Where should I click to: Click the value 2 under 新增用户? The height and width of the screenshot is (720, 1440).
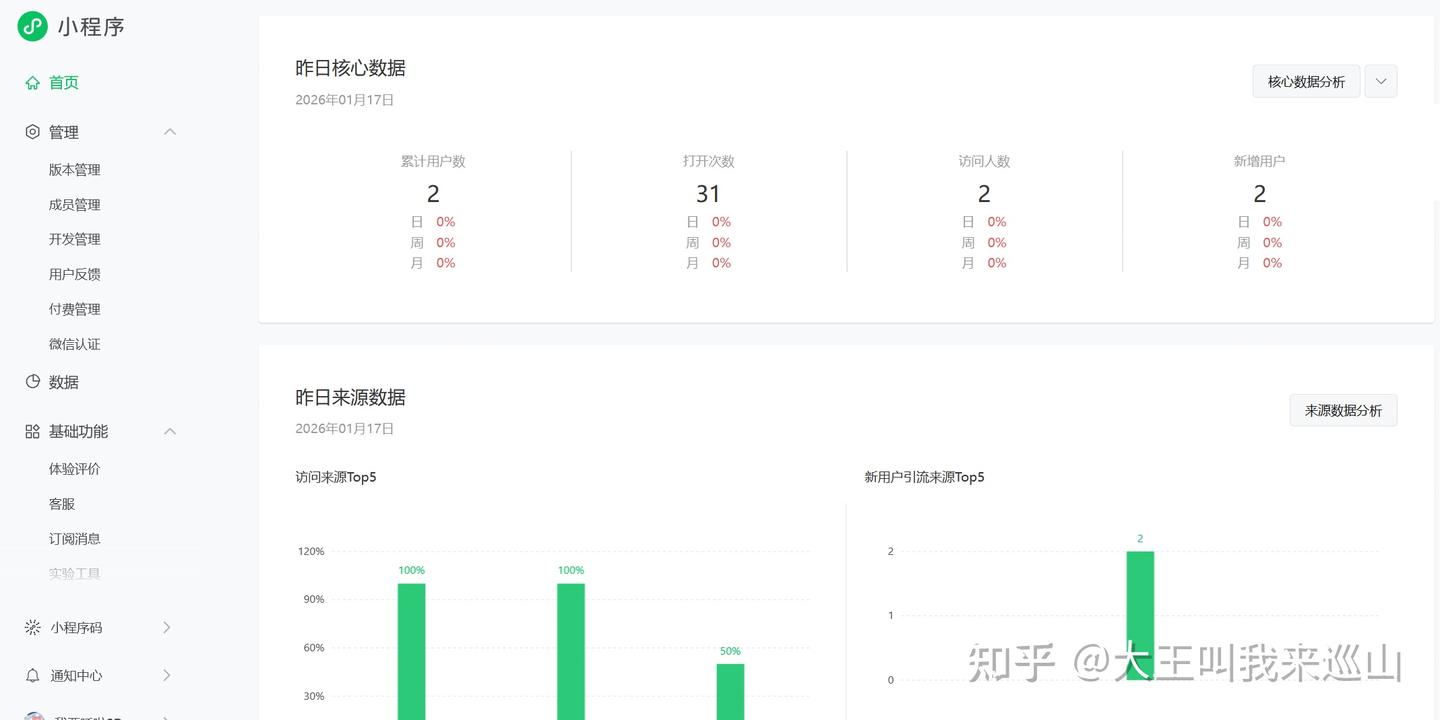coord(1260,194)
